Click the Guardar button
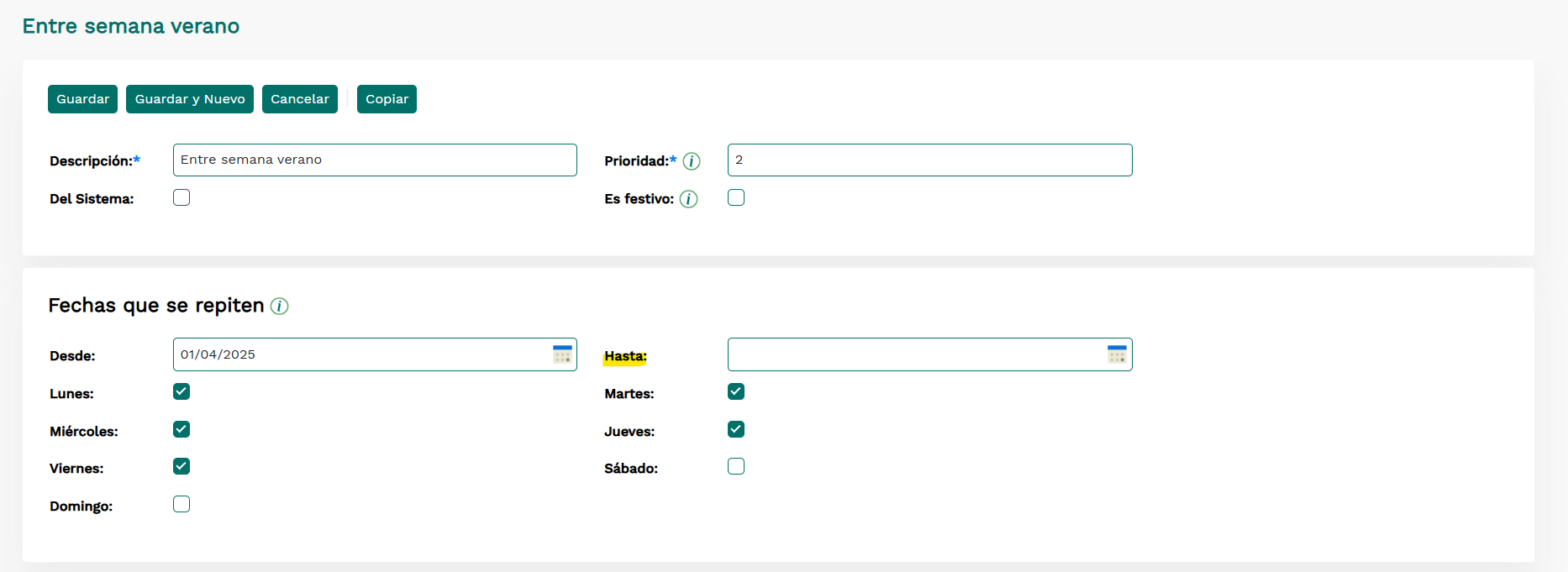The height and width of the screenshot is (572, 1568). point(82,99)
